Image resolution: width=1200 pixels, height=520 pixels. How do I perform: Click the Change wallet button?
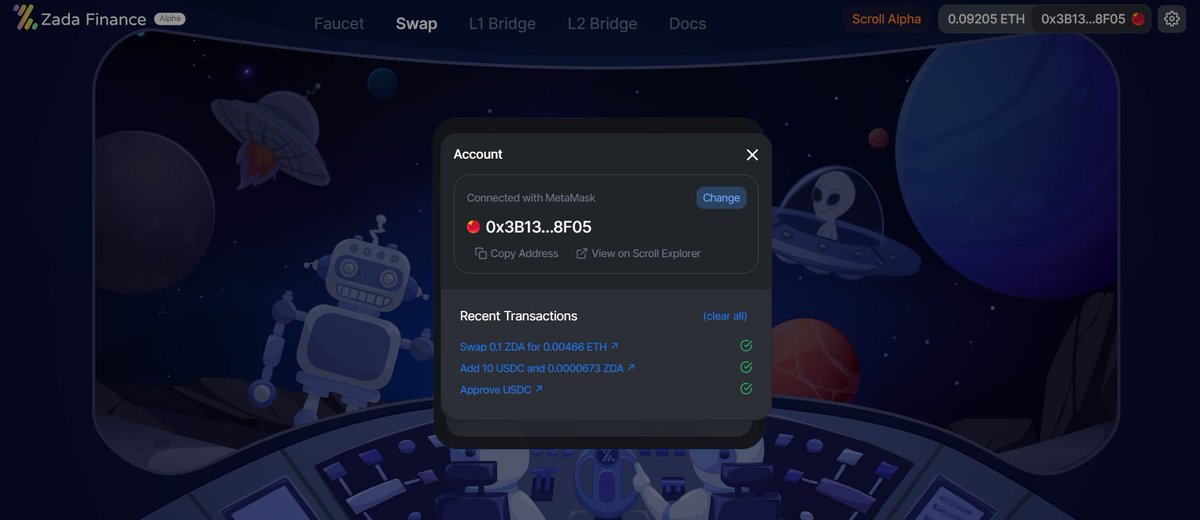(x=721, y=198)
